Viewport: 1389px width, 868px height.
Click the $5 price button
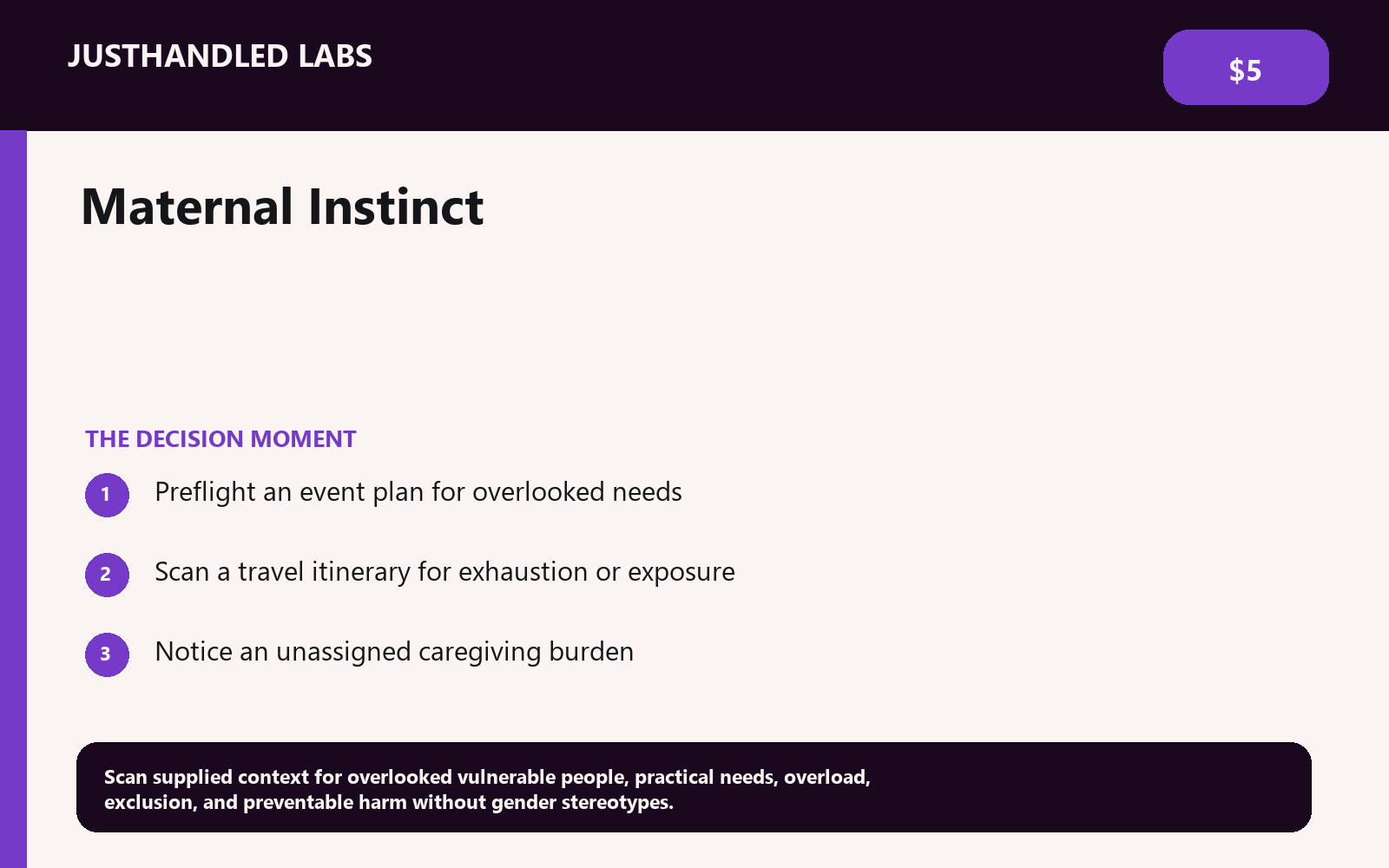[1246, 68]
